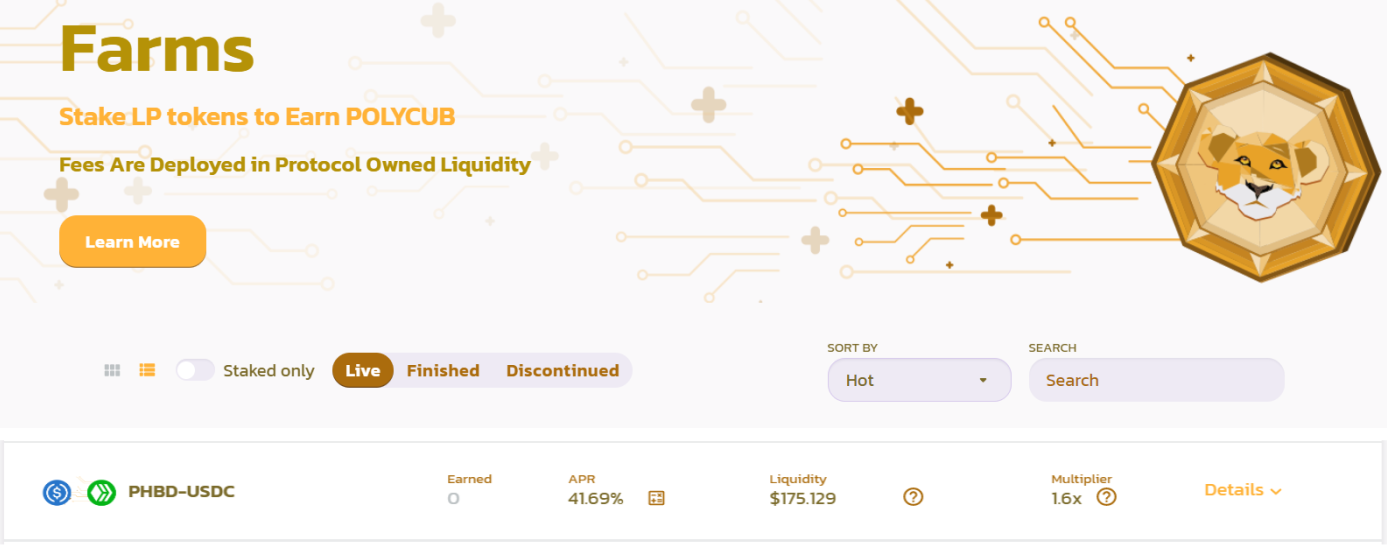This screenshot has height=546, width=1387.
Task: Show Discontinued farms tab
Action: pos(562,370)
